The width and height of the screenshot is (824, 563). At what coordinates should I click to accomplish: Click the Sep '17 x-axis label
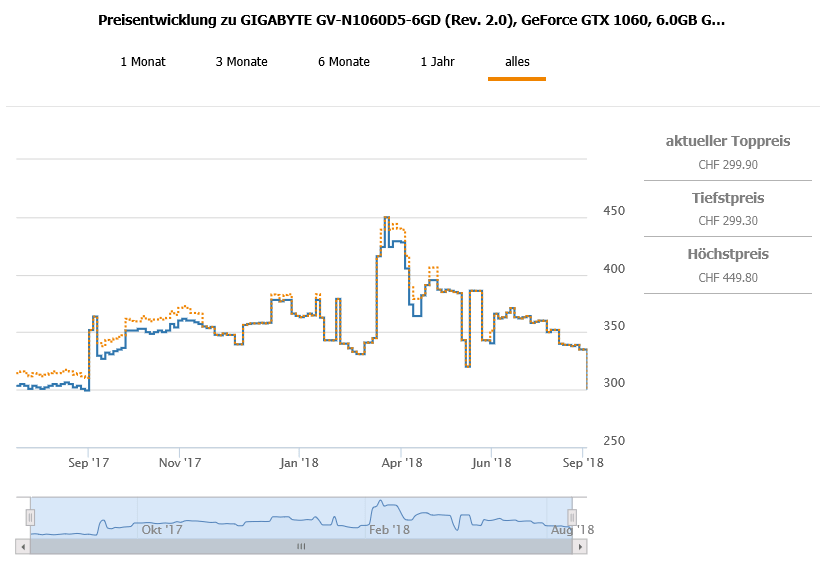[88, 463]
